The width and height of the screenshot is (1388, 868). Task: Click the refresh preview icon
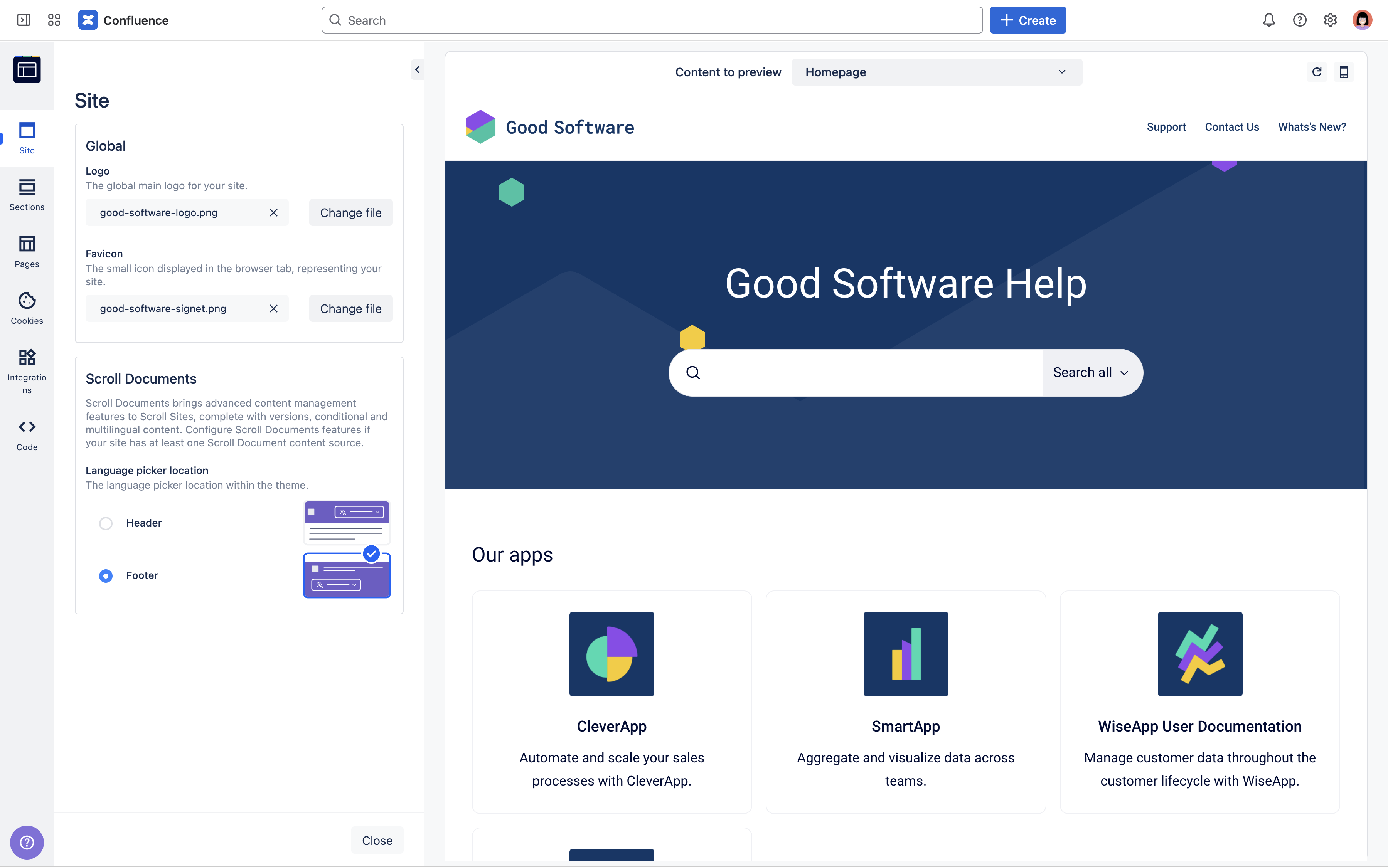pyautogui.click(x=1317, y=72)
